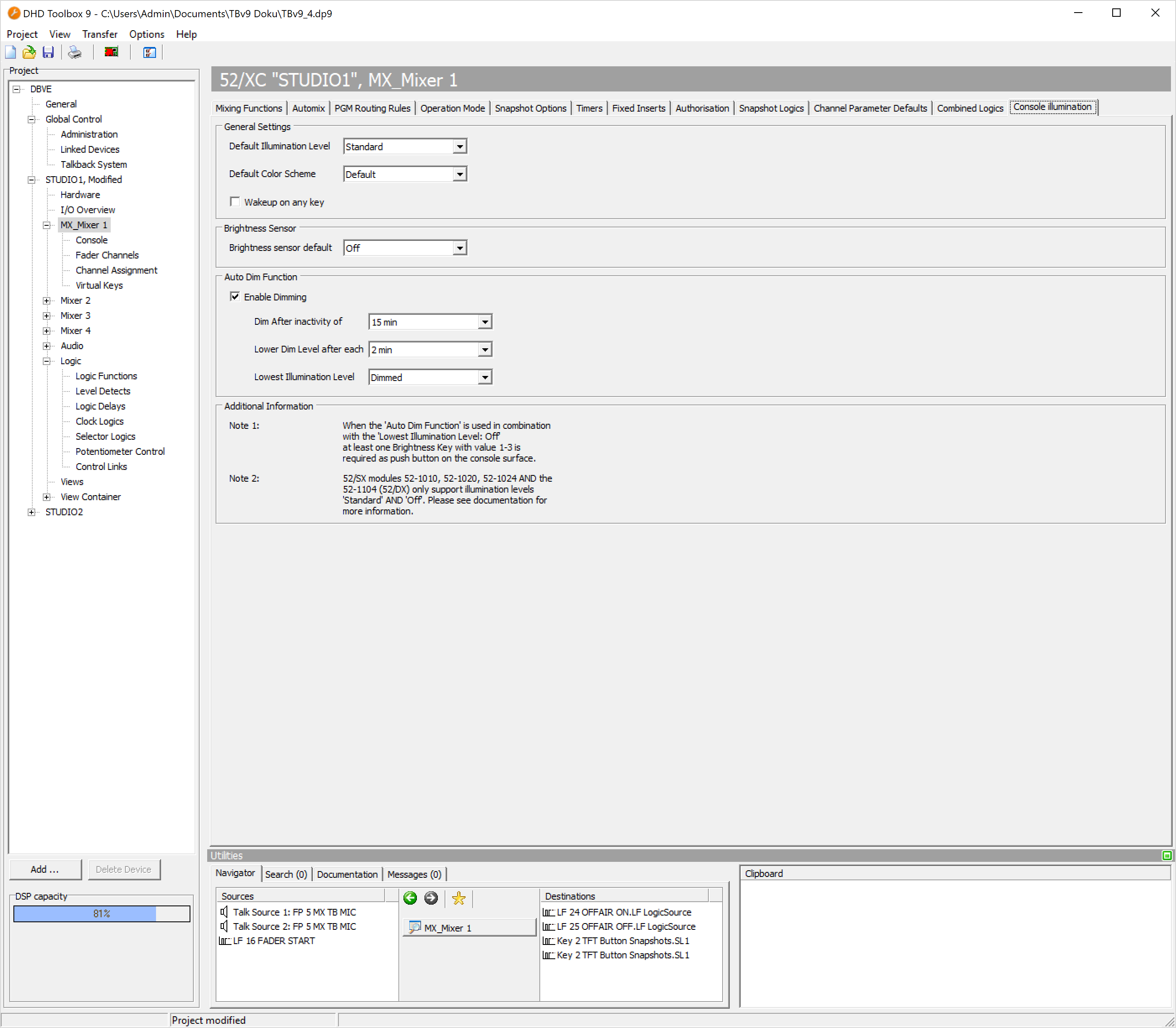The height and width of the screenshot is (1028, 1176).
Task: Select Level Detects tree item
Action: pos(103,391)
